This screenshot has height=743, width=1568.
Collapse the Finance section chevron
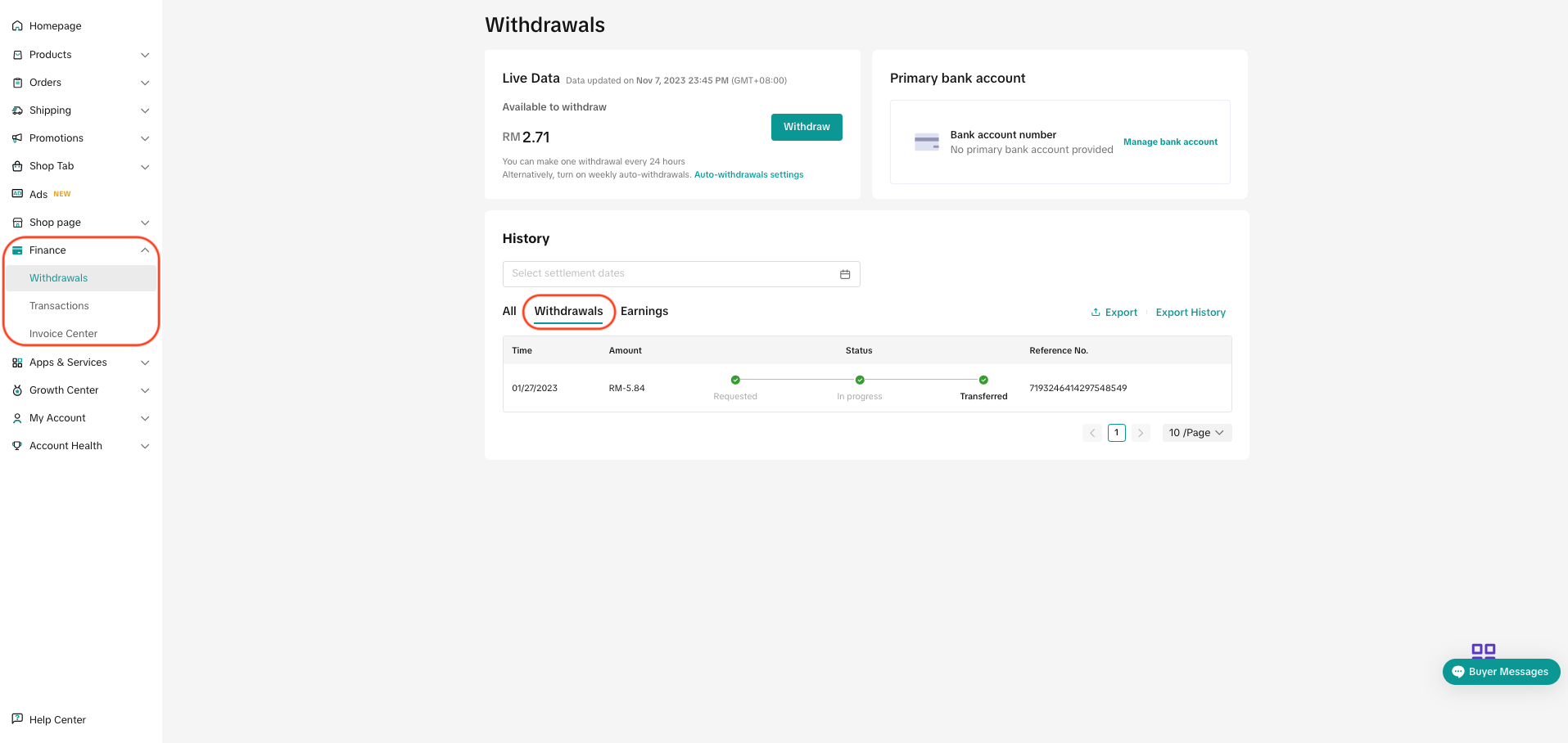coord(145,250)
